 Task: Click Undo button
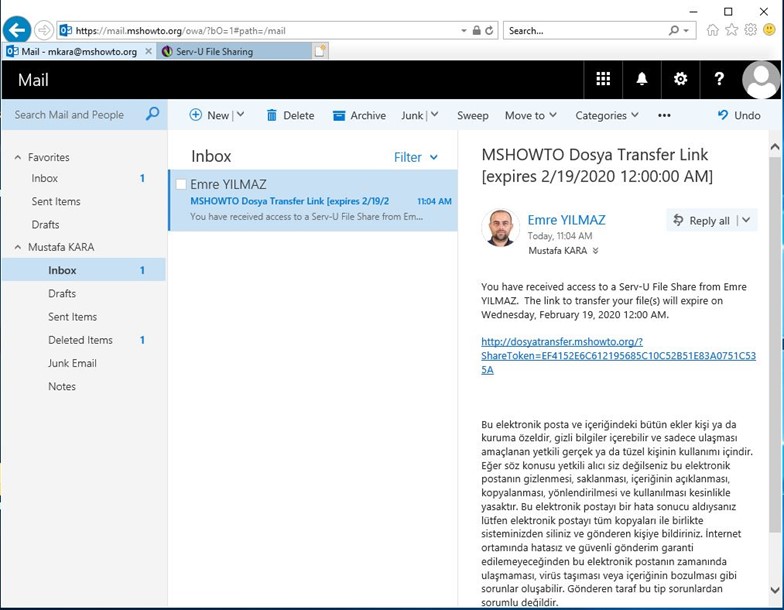tap(739, 115)
